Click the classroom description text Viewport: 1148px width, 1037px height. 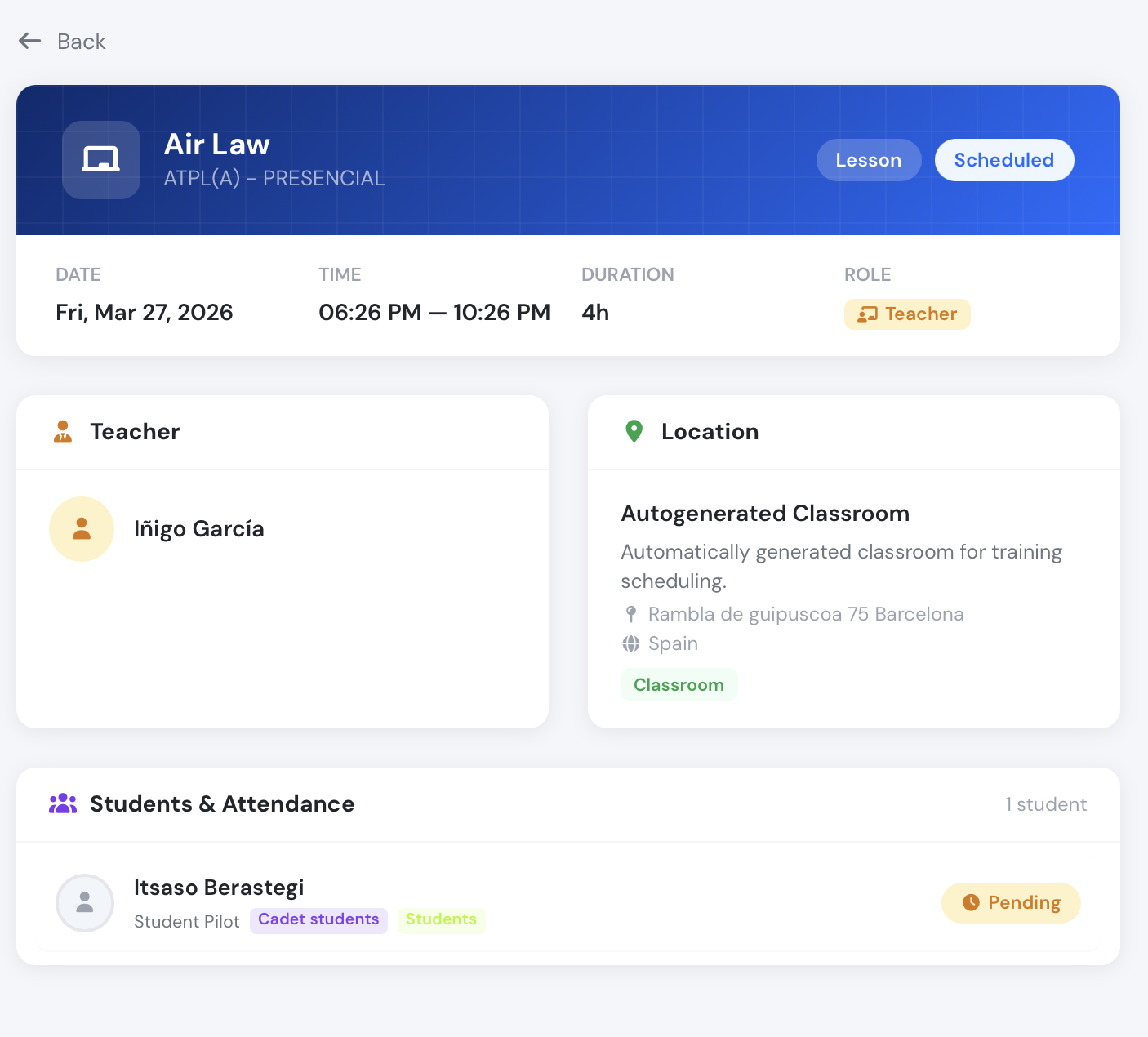click(x=841, y=567)
